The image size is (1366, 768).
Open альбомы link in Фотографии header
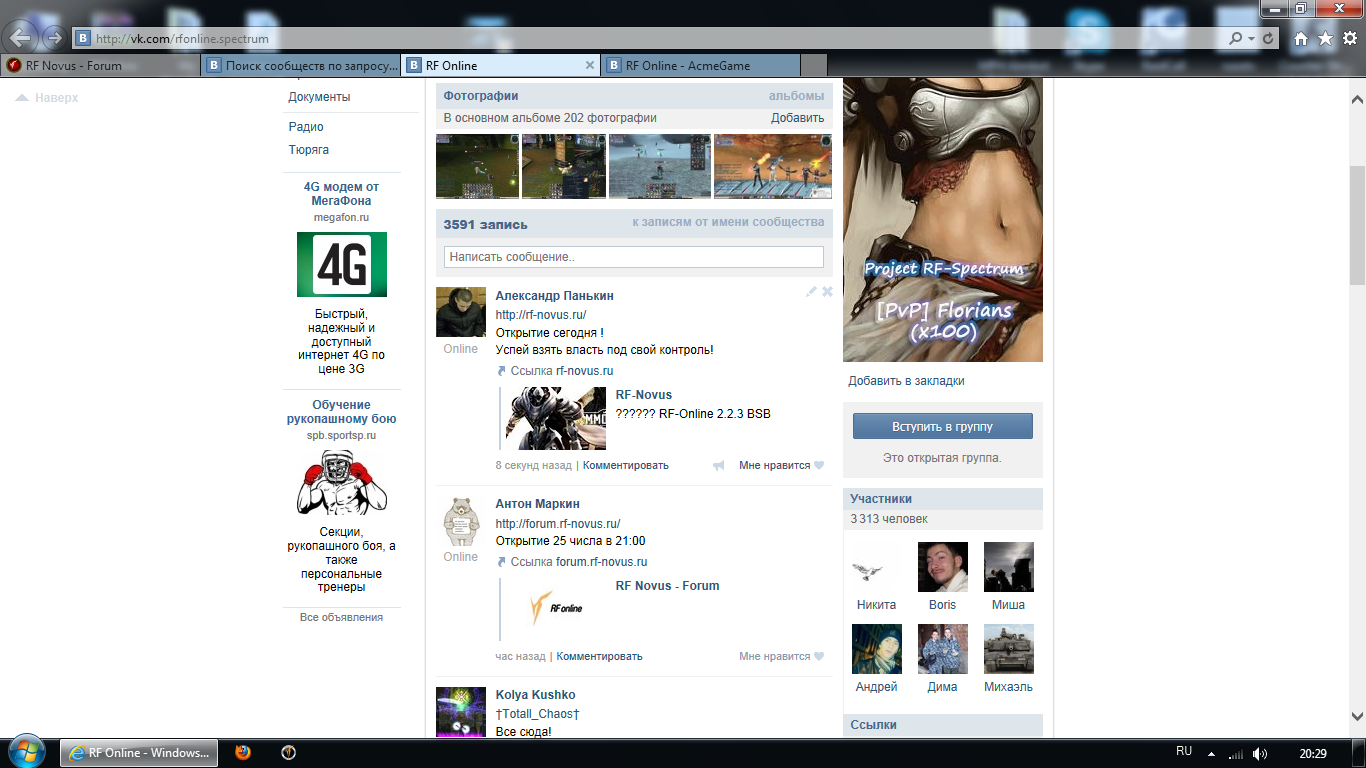(796, 96)
